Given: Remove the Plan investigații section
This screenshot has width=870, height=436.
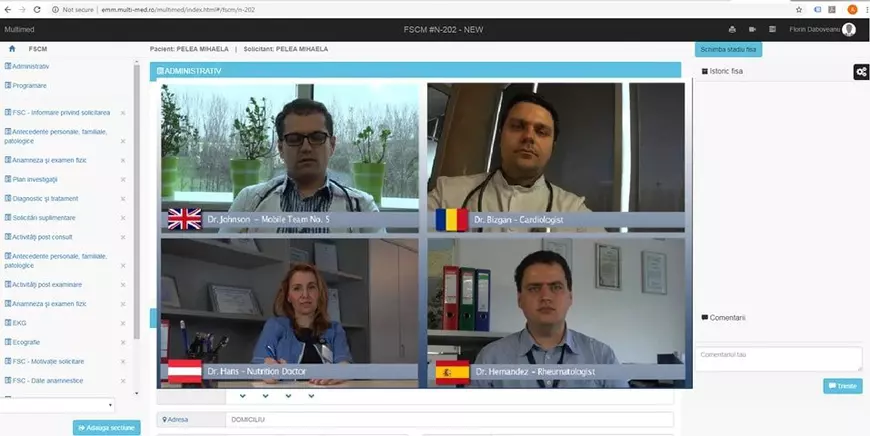Looking at the screenshot, I should coord(123,180).
